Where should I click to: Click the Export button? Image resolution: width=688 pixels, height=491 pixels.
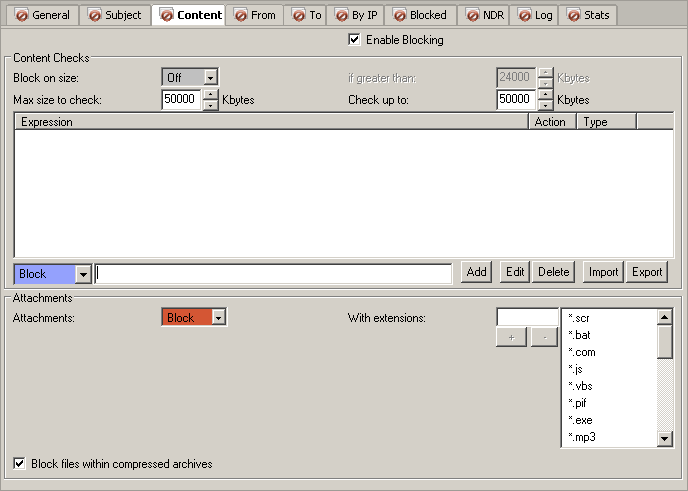pyautogui.click(x=647, y=272)
